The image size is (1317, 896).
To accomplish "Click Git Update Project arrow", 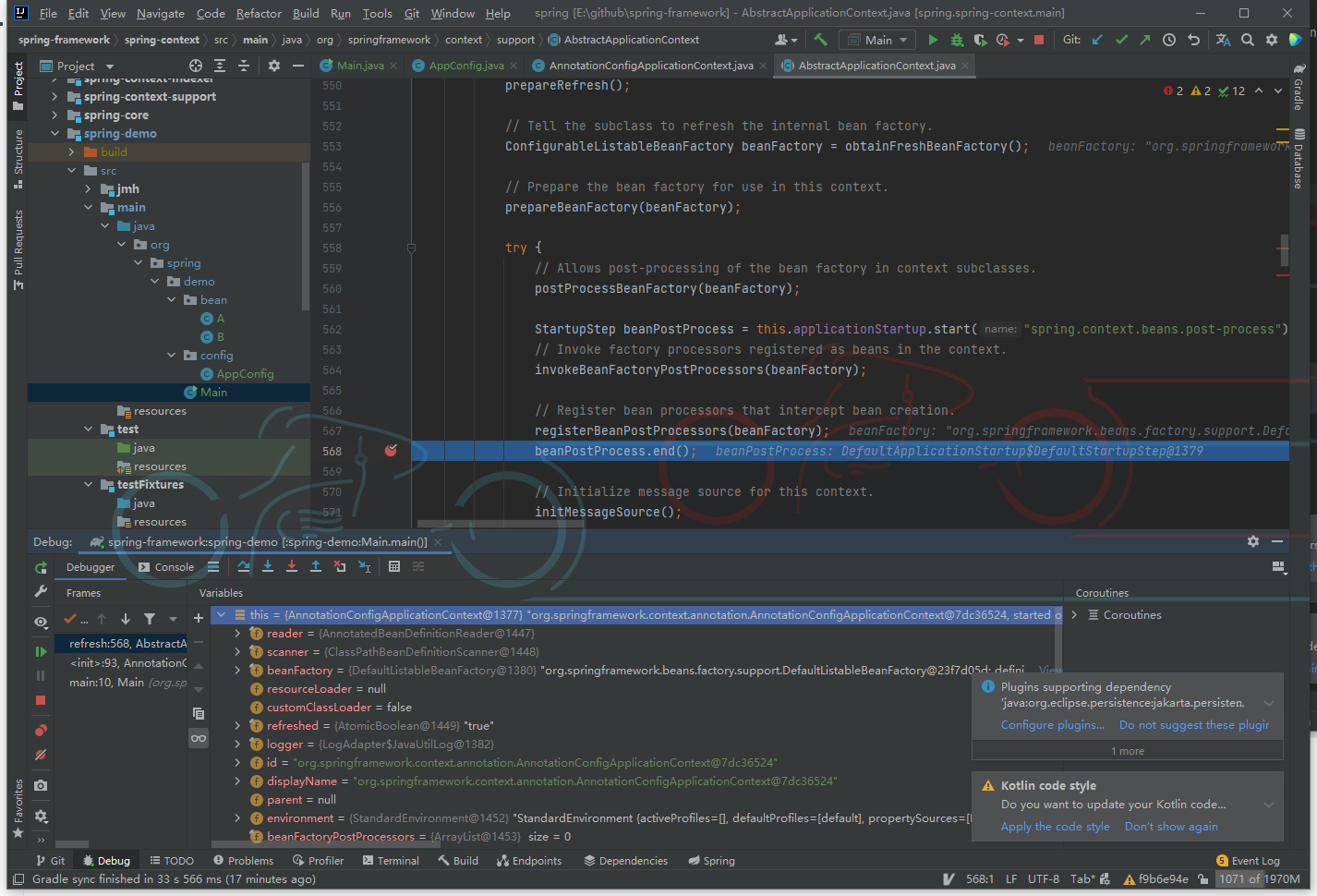I will 1097,40.
